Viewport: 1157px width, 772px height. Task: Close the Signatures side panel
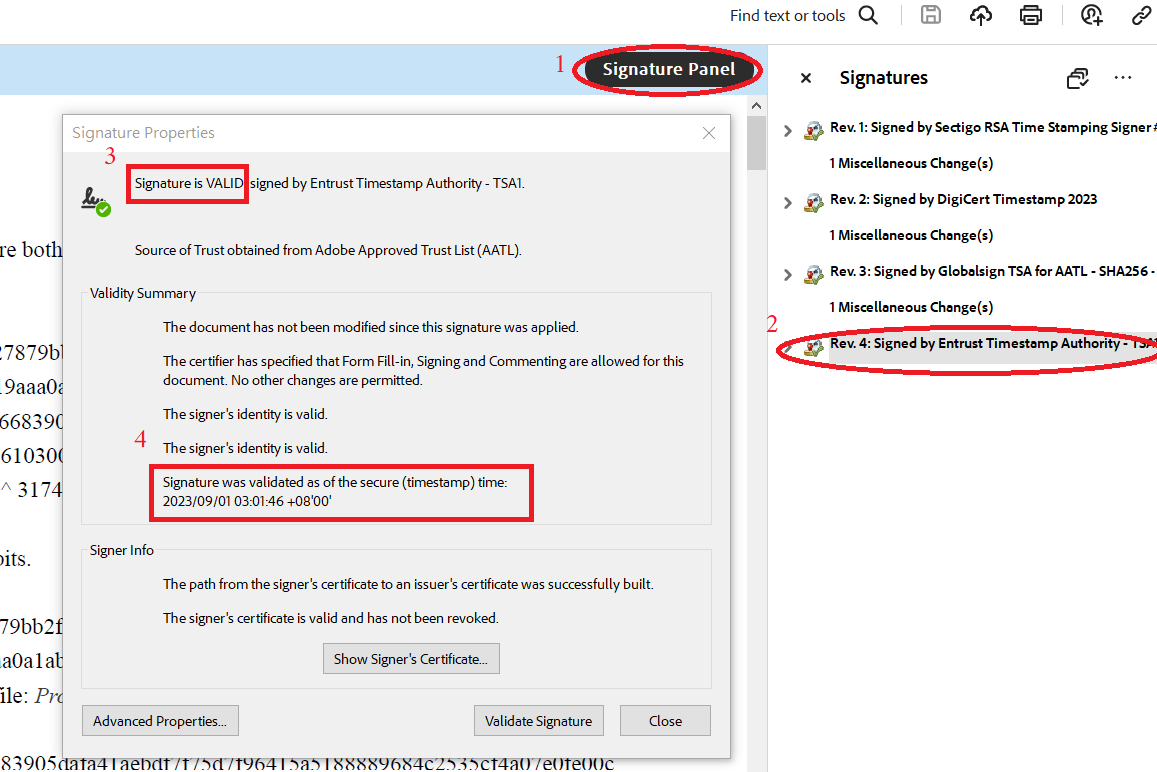click(x=806, y=77)
